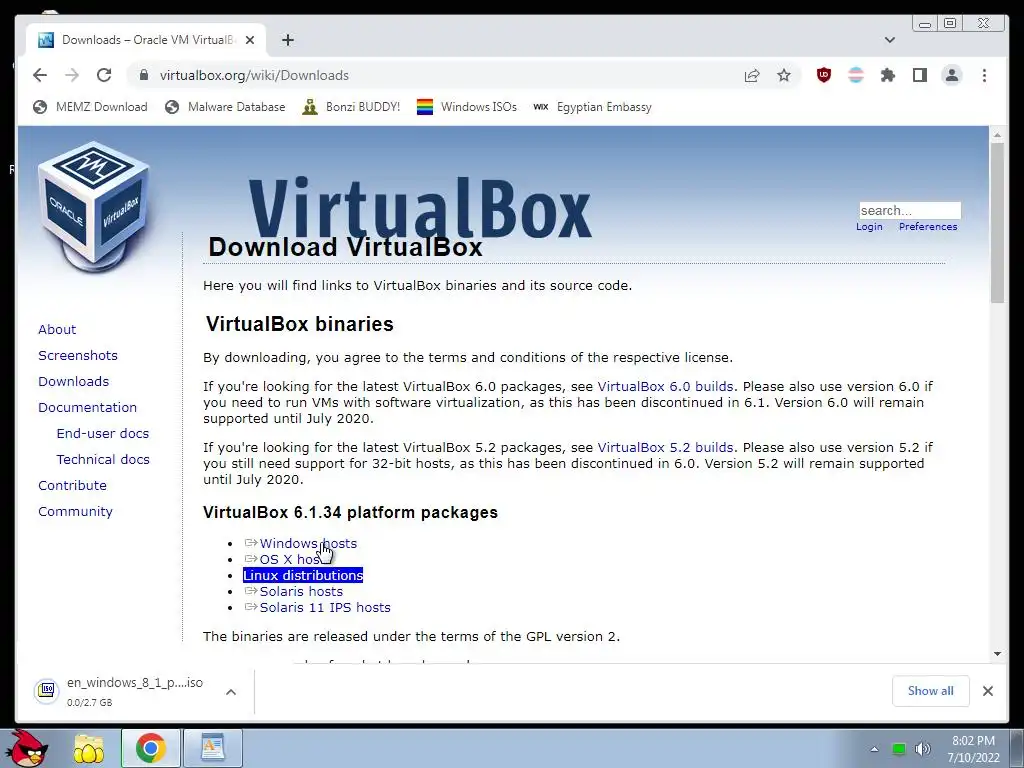The width and height of the screenshot is (1024, 768).
Task: Open the Chrome three-dot menu
Action: click(984, 75)
